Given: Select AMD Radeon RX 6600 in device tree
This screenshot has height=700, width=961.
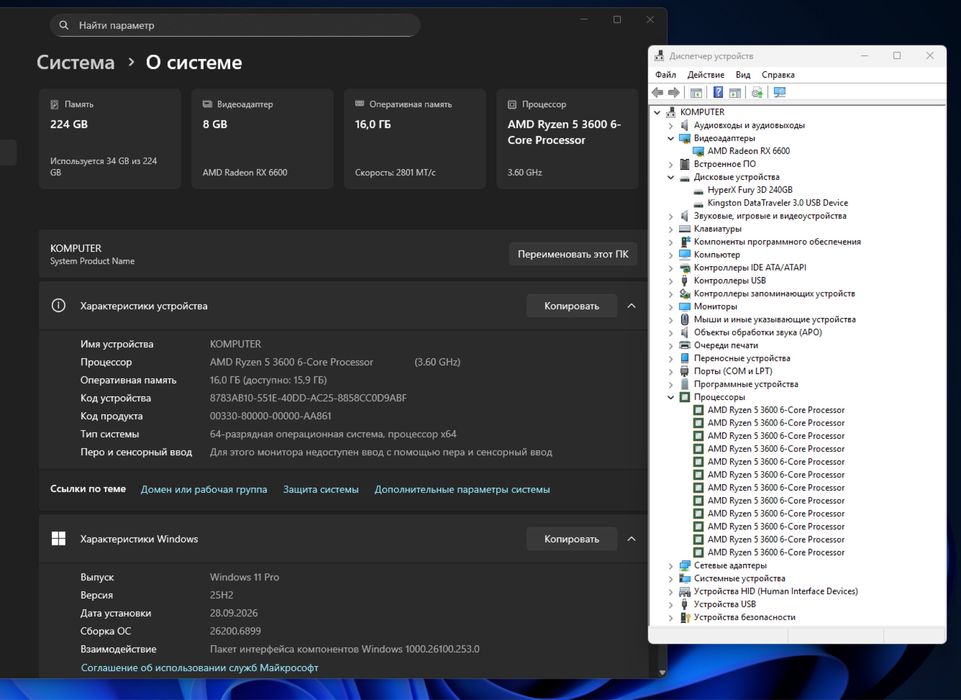Looking at the screenshot, I should (x=748, y=151).
